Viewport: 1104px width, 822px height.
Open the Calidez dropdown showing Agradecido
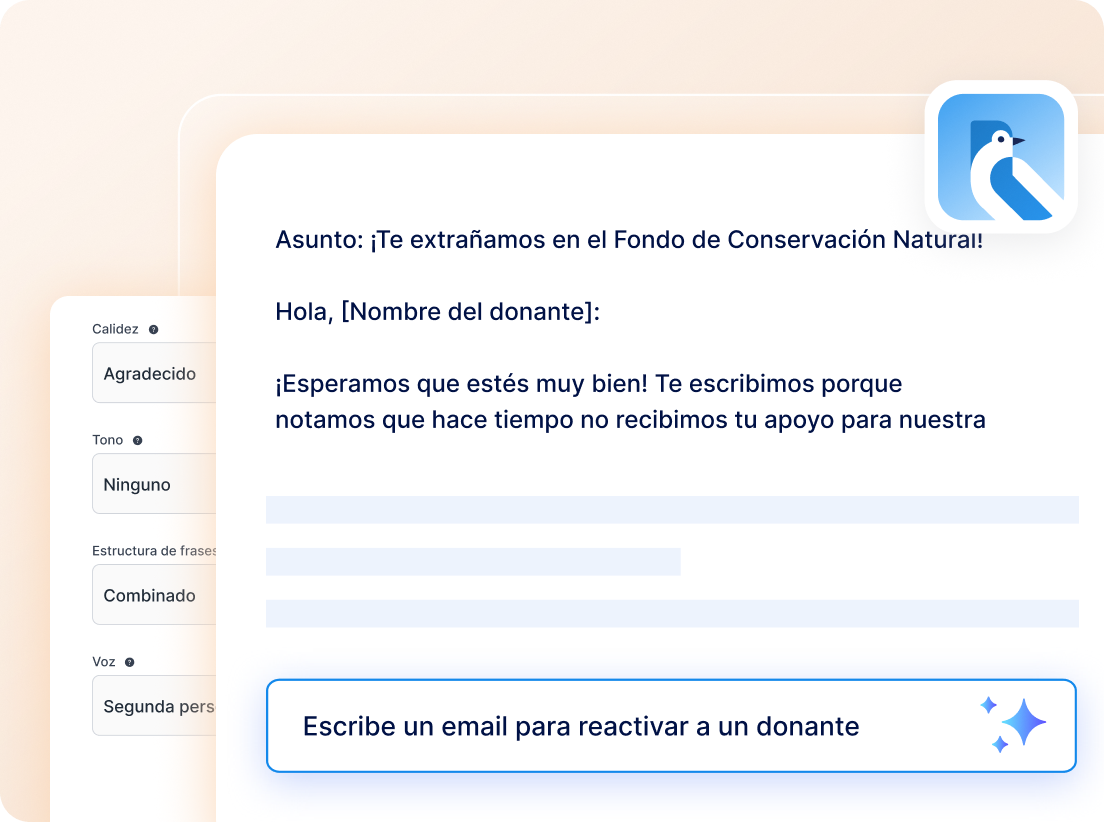[154, 373]
